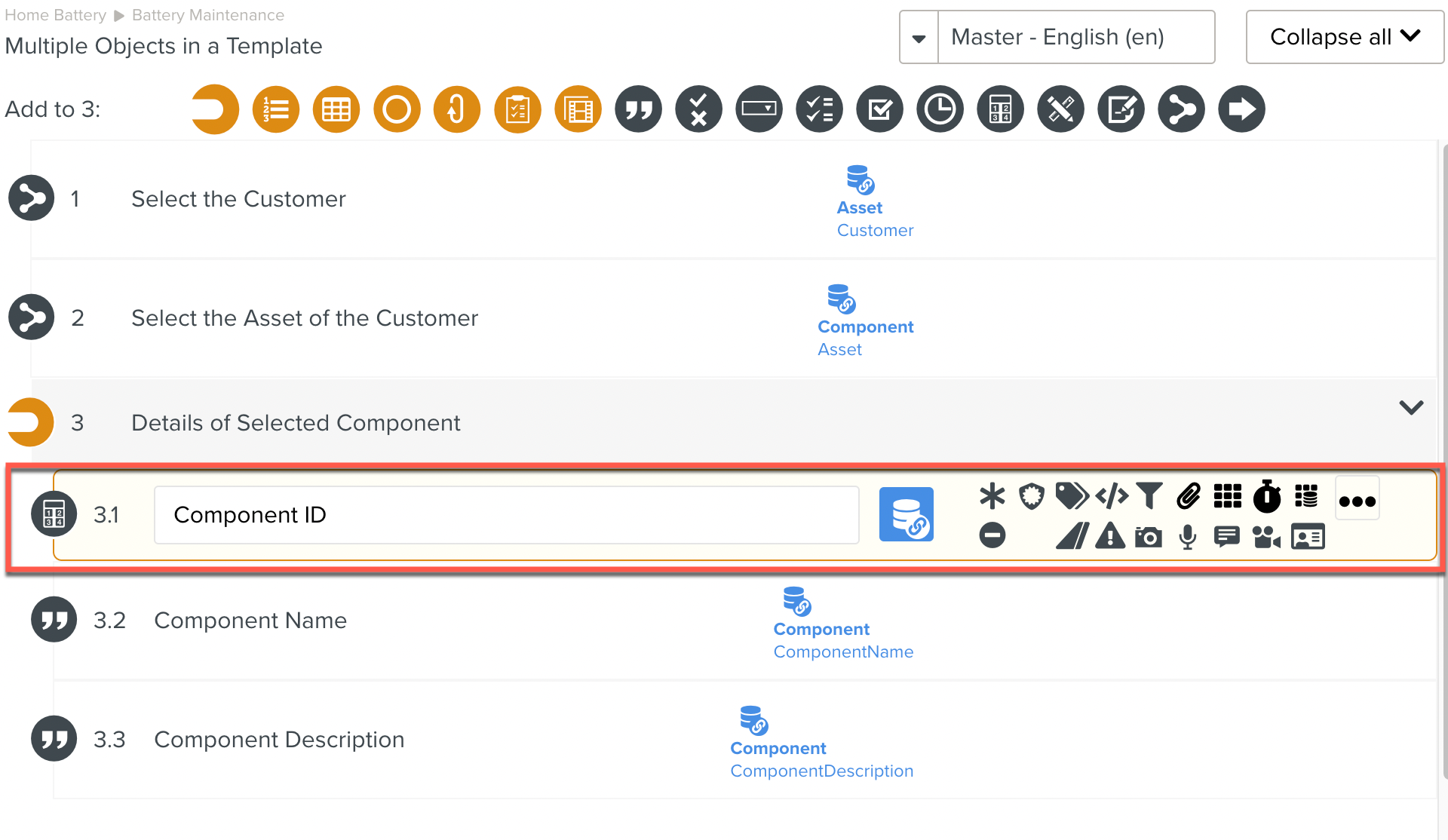Screen dimensions: 1448x840
Task: Open the filter funnel option
Action: click(1149, 496)
